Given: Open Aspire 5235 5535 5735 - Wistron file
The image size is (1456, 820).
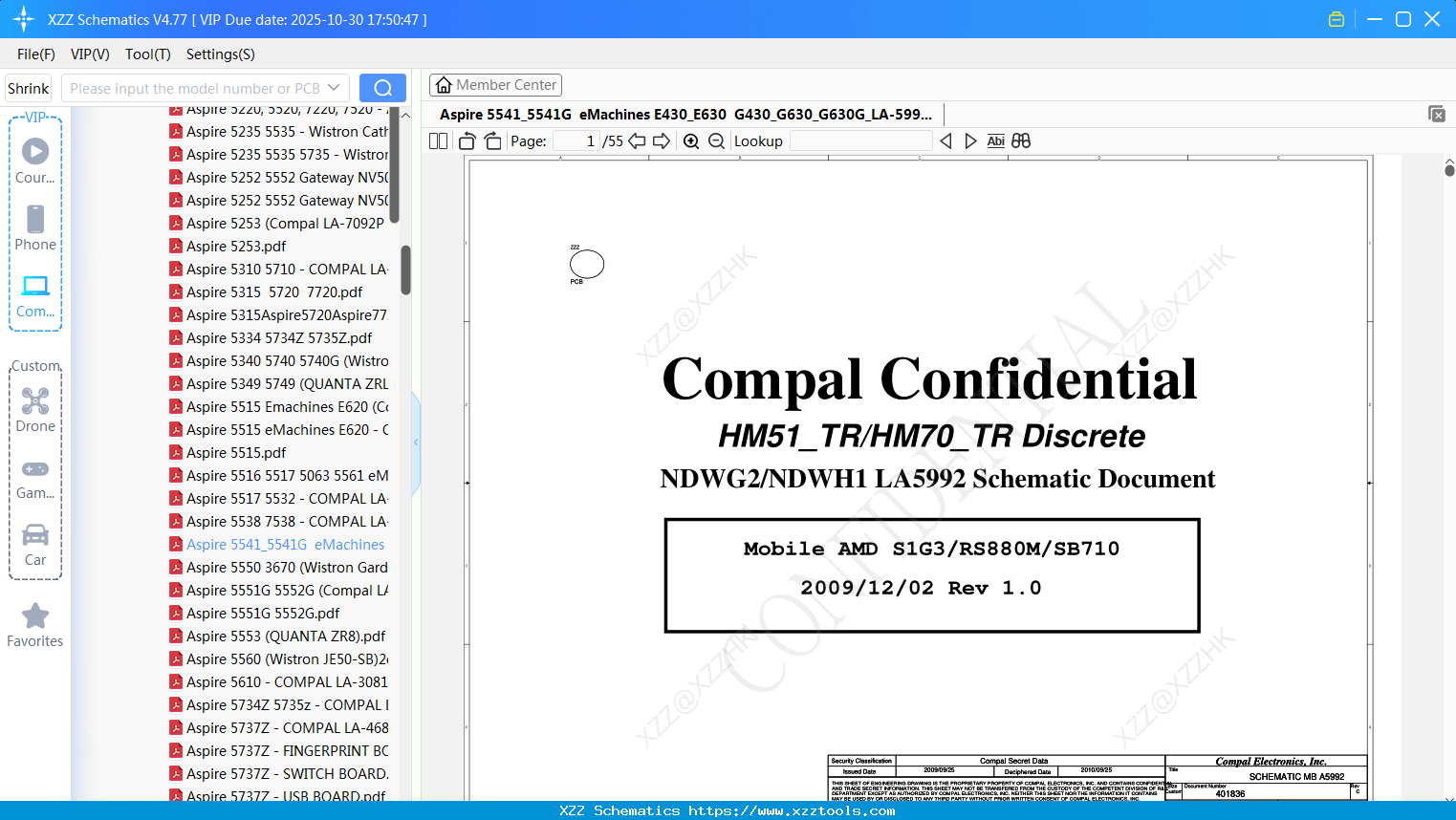Looking at the screenshot, I should [287, 155].
